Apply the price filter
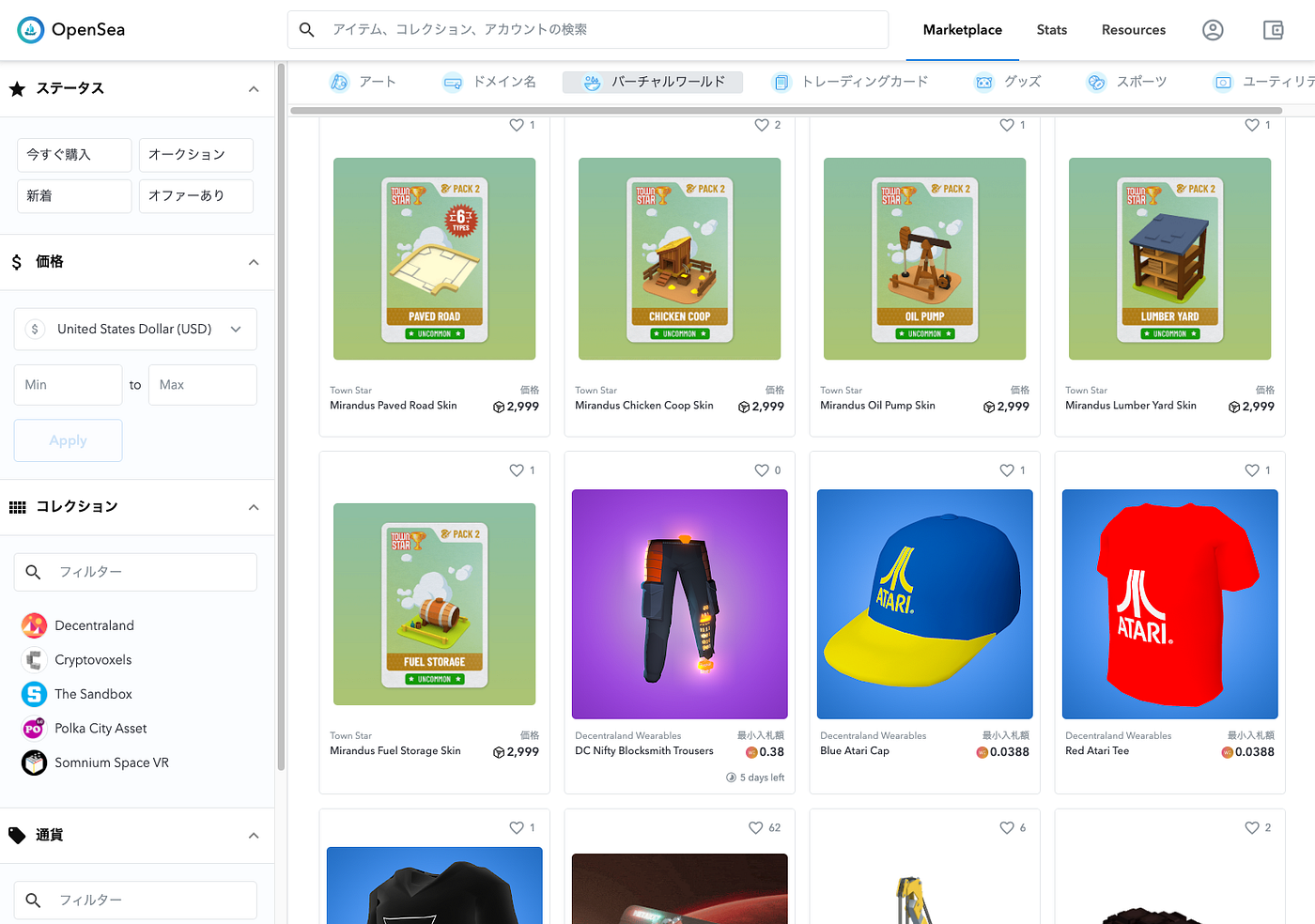 (68, 440)
